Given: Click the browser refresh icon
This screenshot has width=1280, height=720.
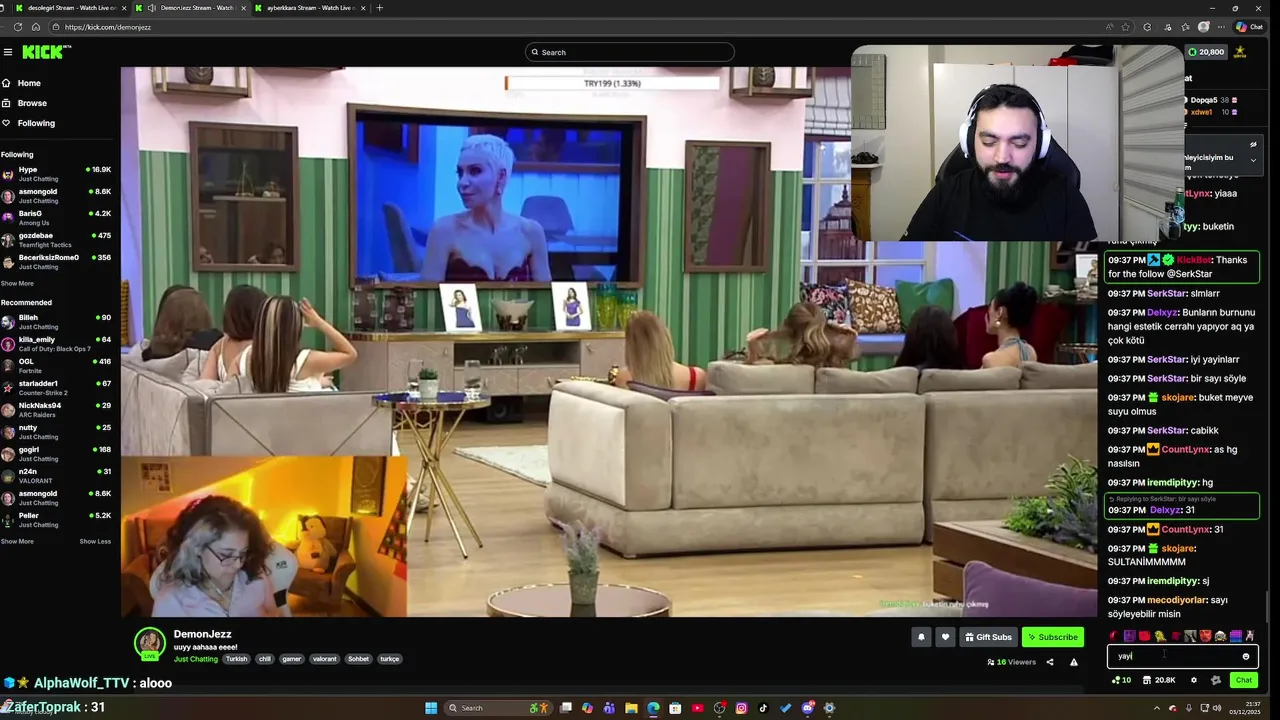Looking at the screenshot, I should point(18,27).
